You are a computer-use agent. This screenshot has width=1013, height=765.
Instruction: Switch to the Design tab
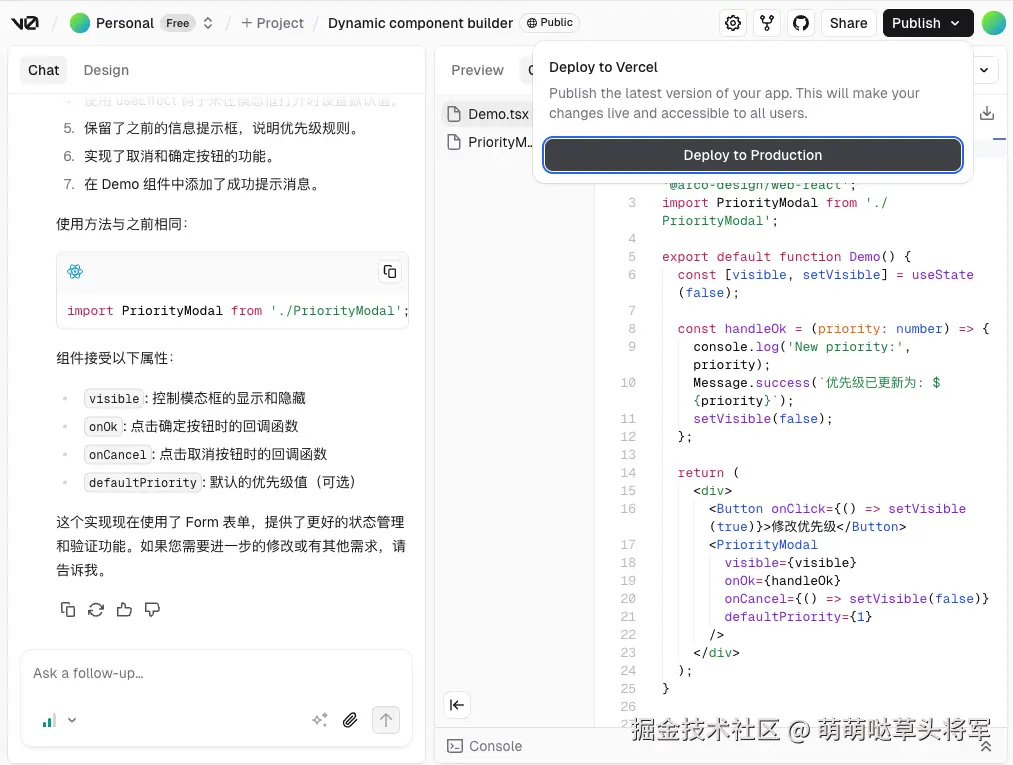105,70
